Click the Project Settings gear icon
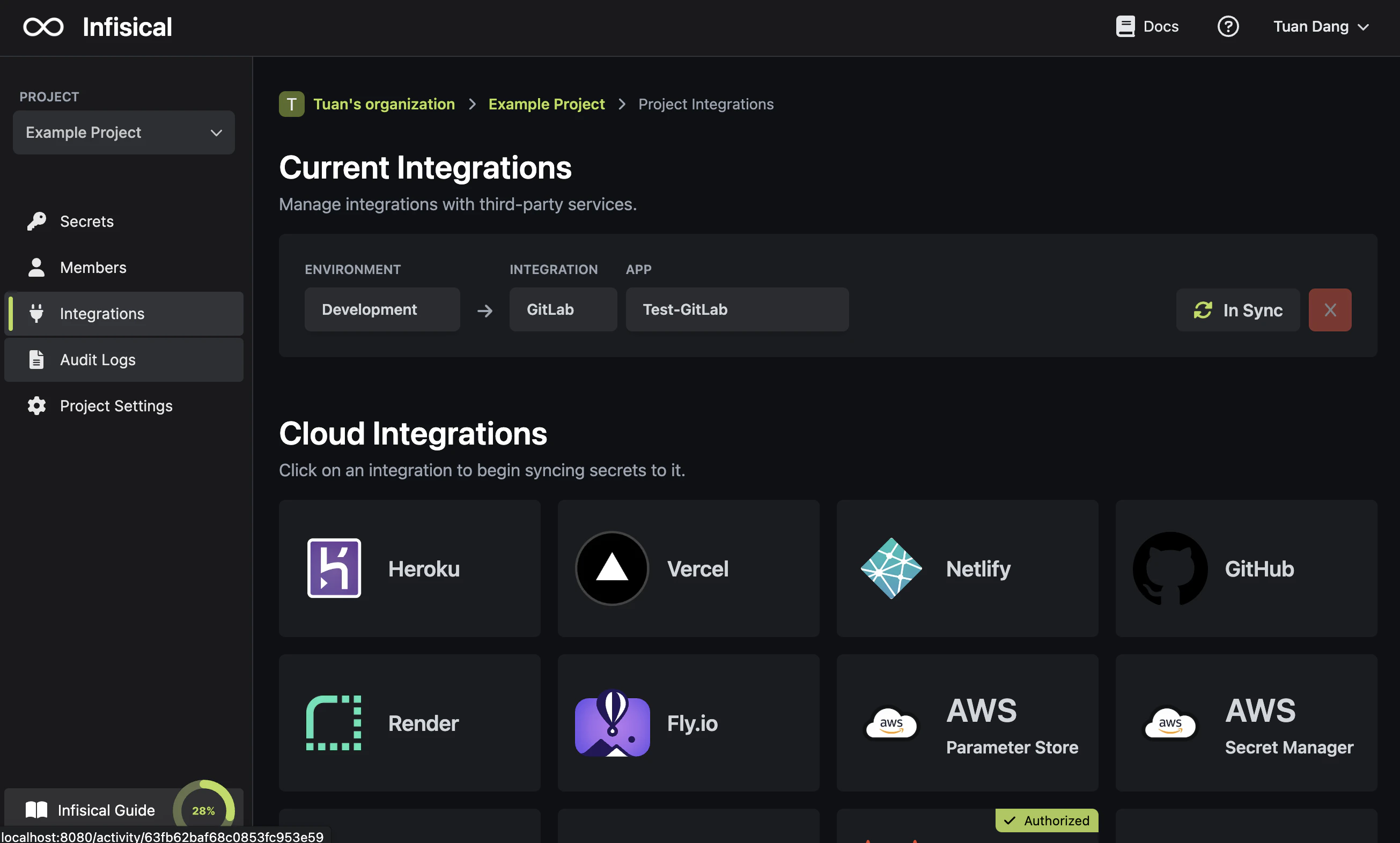The height and width of the screenshot is (843, 1400). pyautogui.click(x=36, y=405)
